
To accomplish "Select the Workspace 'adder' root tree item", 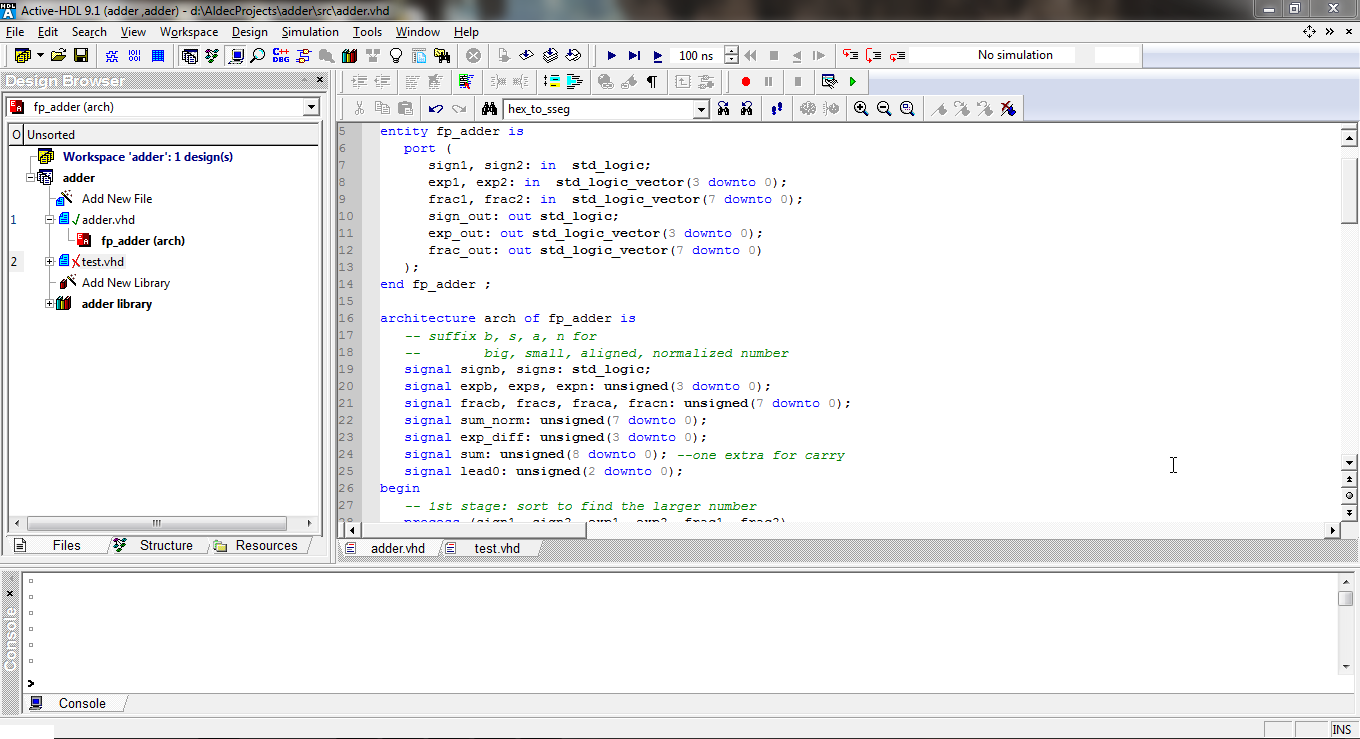I will [148, 157].
